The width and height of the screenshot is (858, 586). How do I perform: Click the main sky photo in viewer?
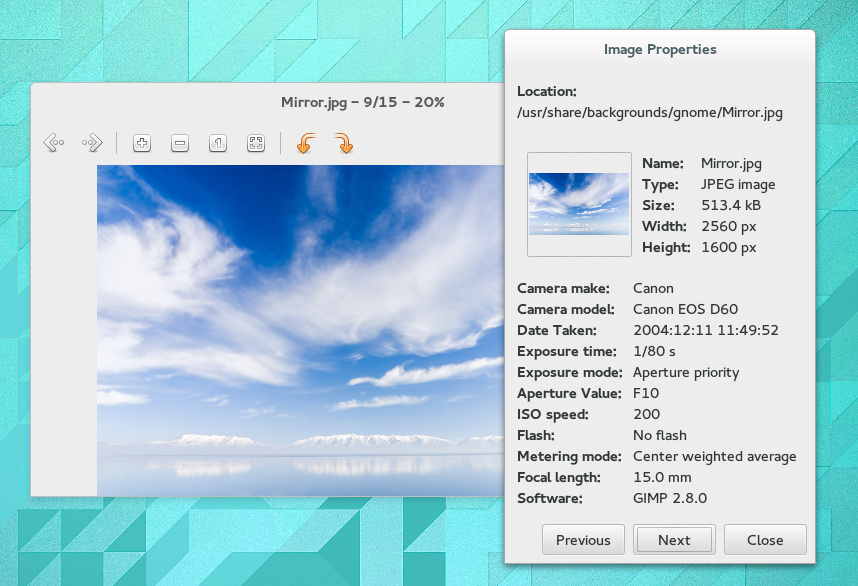(x=300, y=330)
